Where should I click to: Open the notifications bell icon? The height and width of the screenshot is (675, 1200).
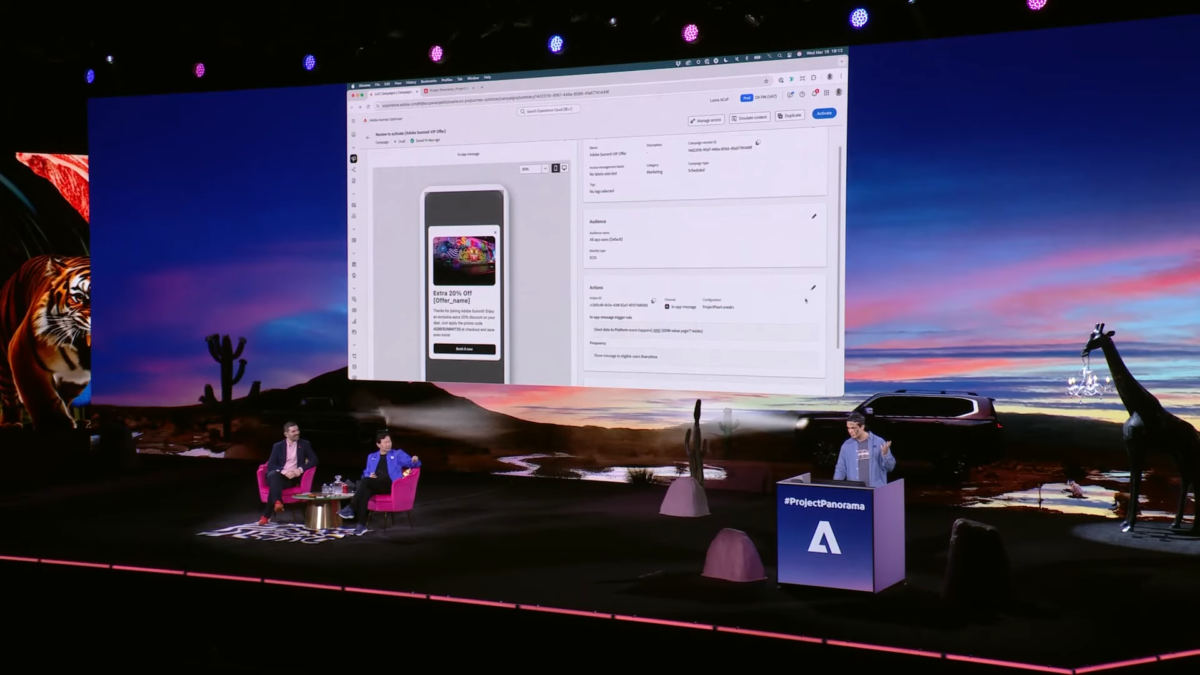point(812,94)
